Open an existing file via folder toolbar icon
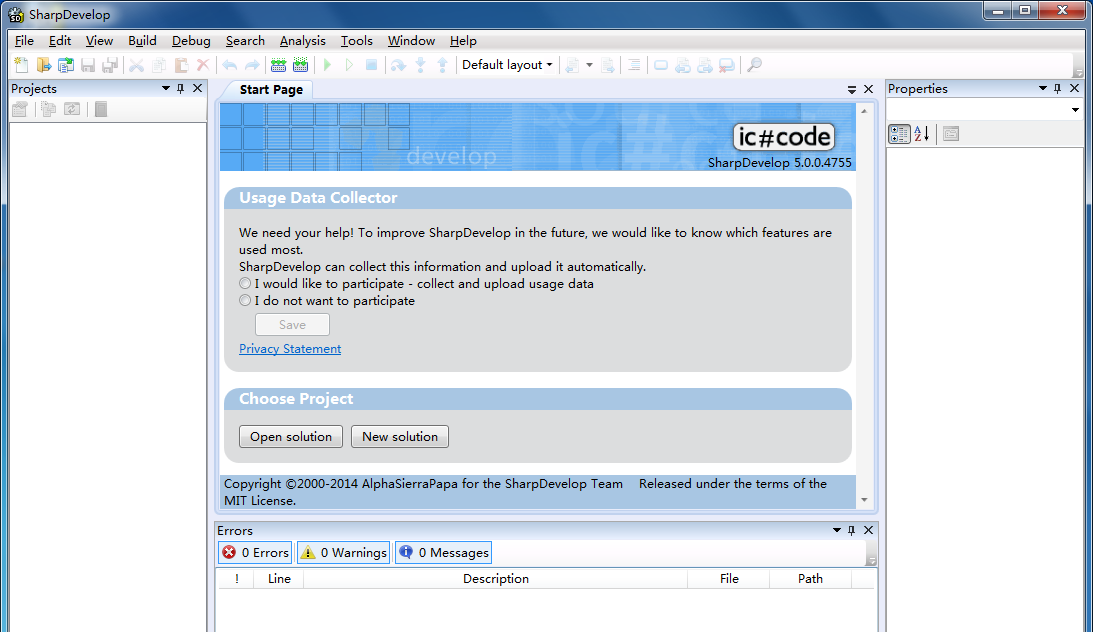1093x632 pixels. 43,64
